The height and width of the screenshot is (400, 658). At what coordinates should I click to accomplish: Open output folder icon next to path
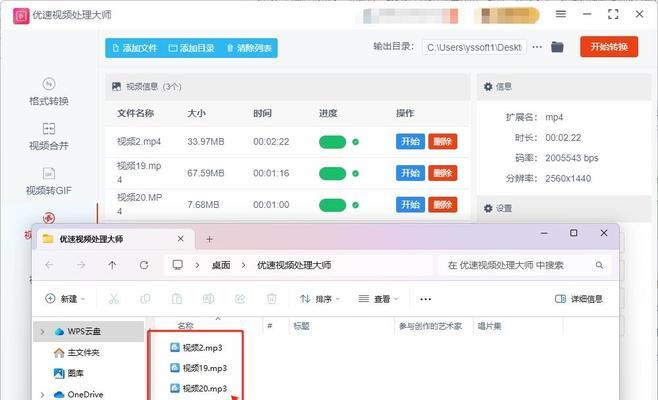pos(557,47)
